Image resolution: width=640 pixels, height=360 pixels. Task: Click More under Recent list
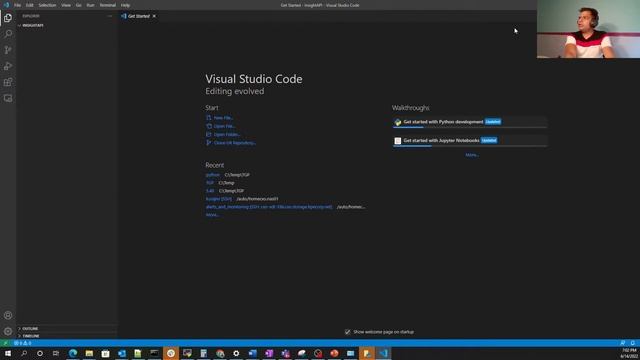(x=212, y=215)
